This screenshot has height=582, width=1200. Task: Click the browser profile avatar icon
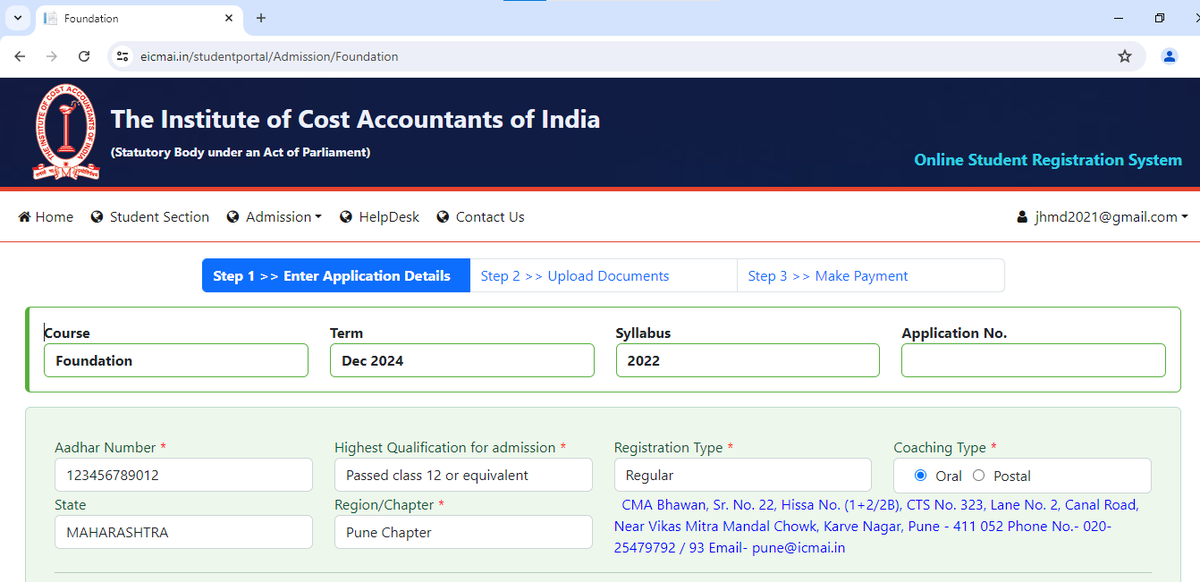[x=1169, y=57]
